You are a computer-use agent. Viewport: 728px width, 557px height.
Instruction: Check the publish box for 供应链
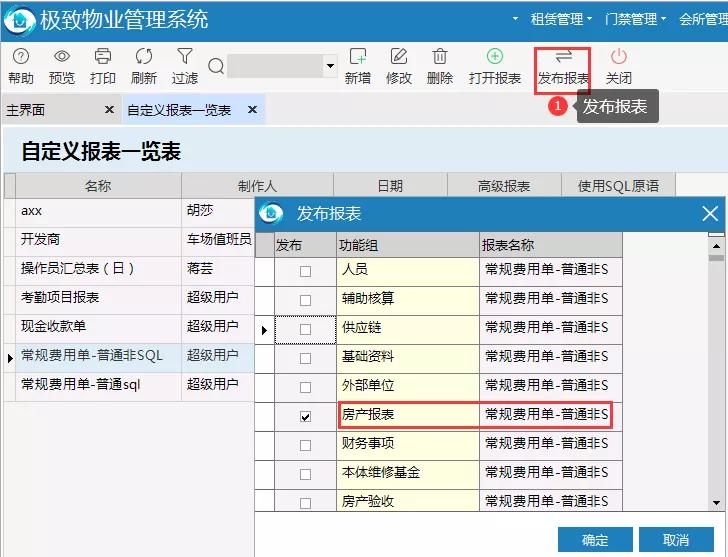pos(305,330)
